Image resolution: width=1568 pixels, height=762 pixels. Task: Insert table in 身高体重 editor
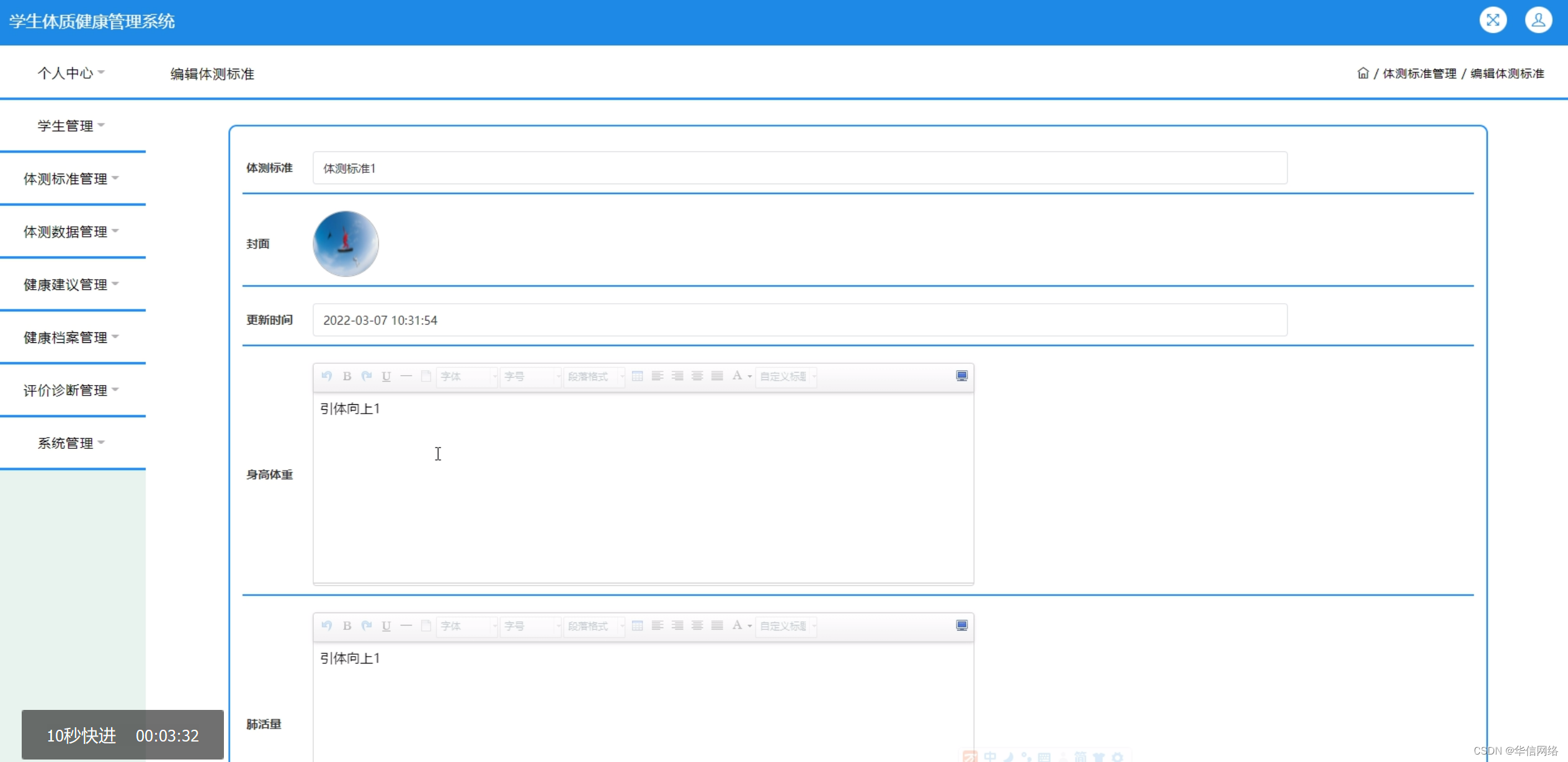tap(637, 376)
